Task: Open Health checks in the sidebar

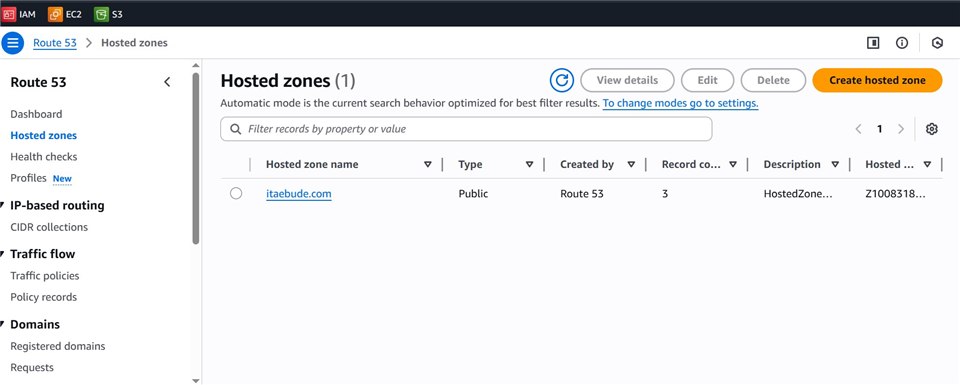Action: coord(43,157)
